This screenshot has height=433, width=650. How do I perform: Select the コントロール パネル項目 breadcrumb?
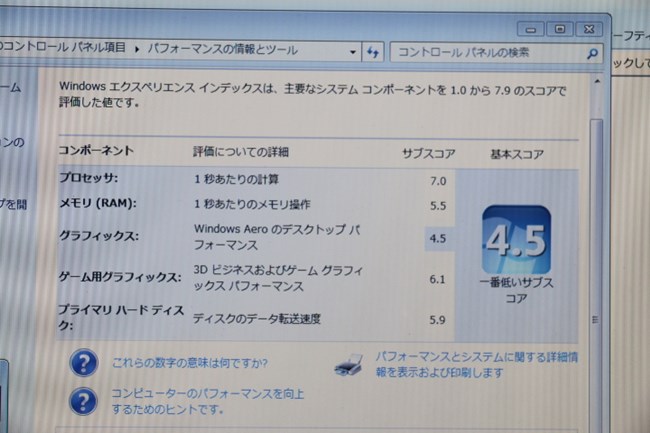[63, 47]
